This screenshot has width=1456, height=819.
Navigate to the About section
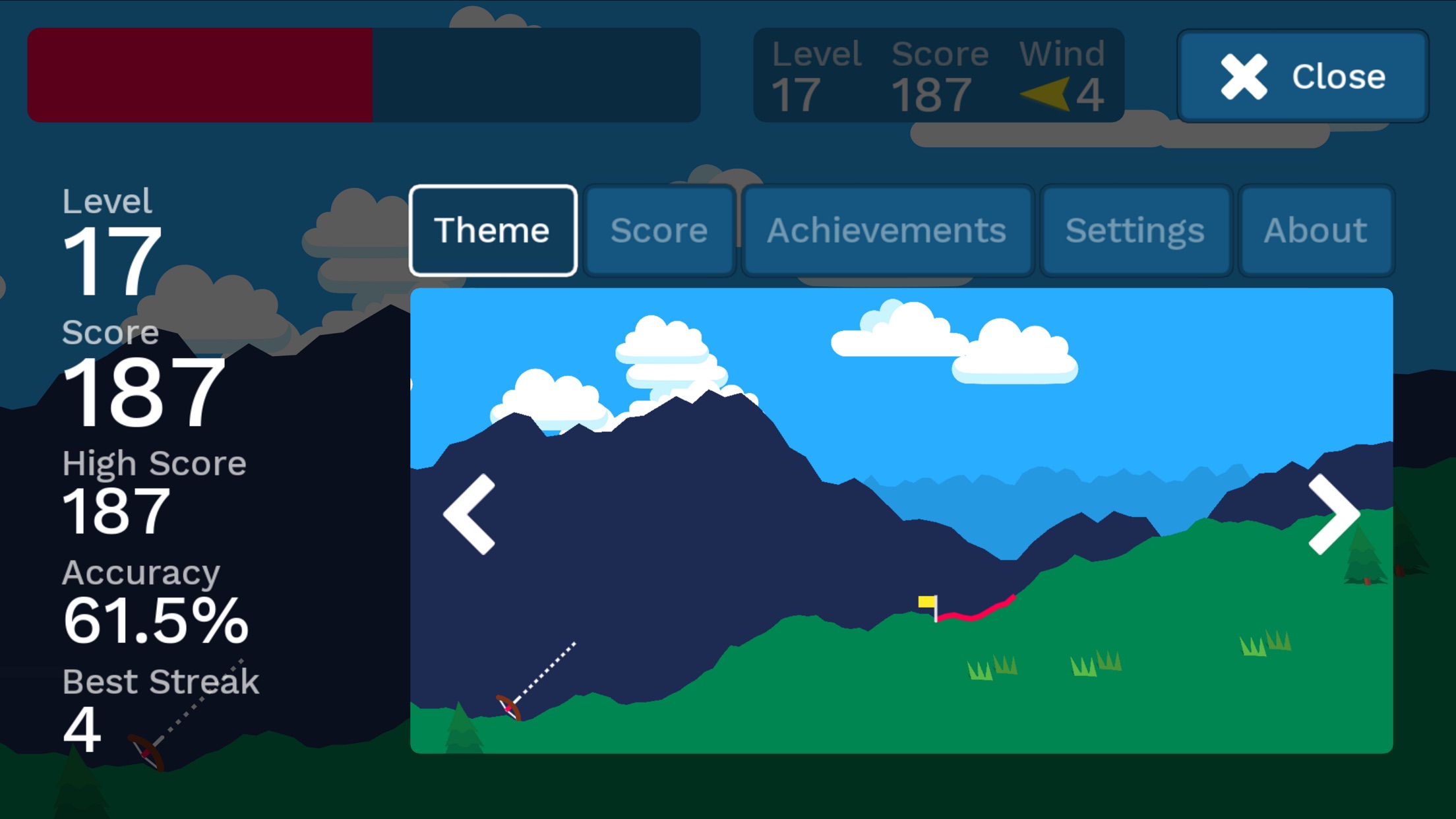[1314, 230]
